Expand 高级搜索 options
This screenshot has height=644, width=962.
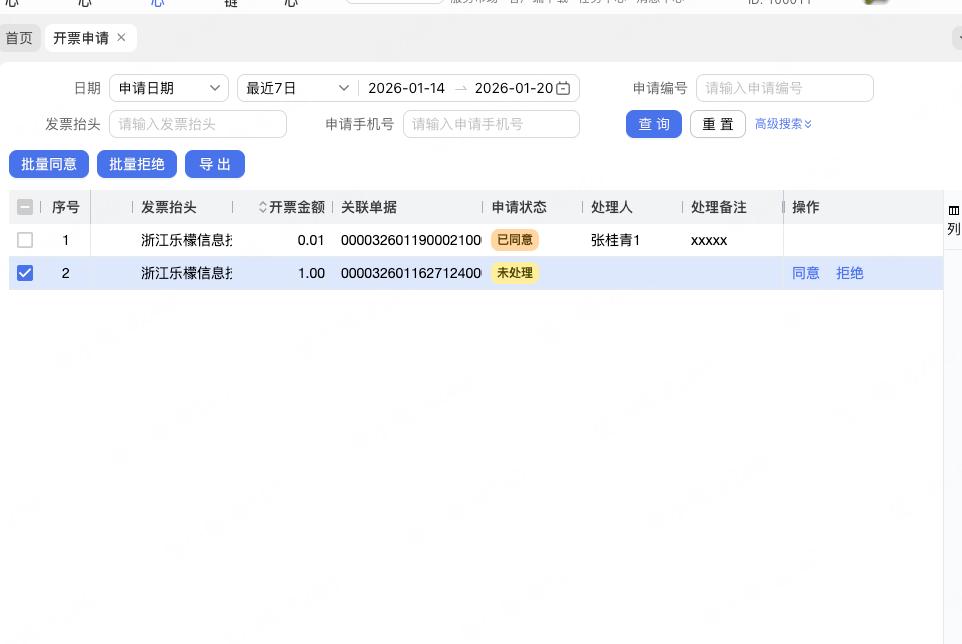(x=783, y=124)
